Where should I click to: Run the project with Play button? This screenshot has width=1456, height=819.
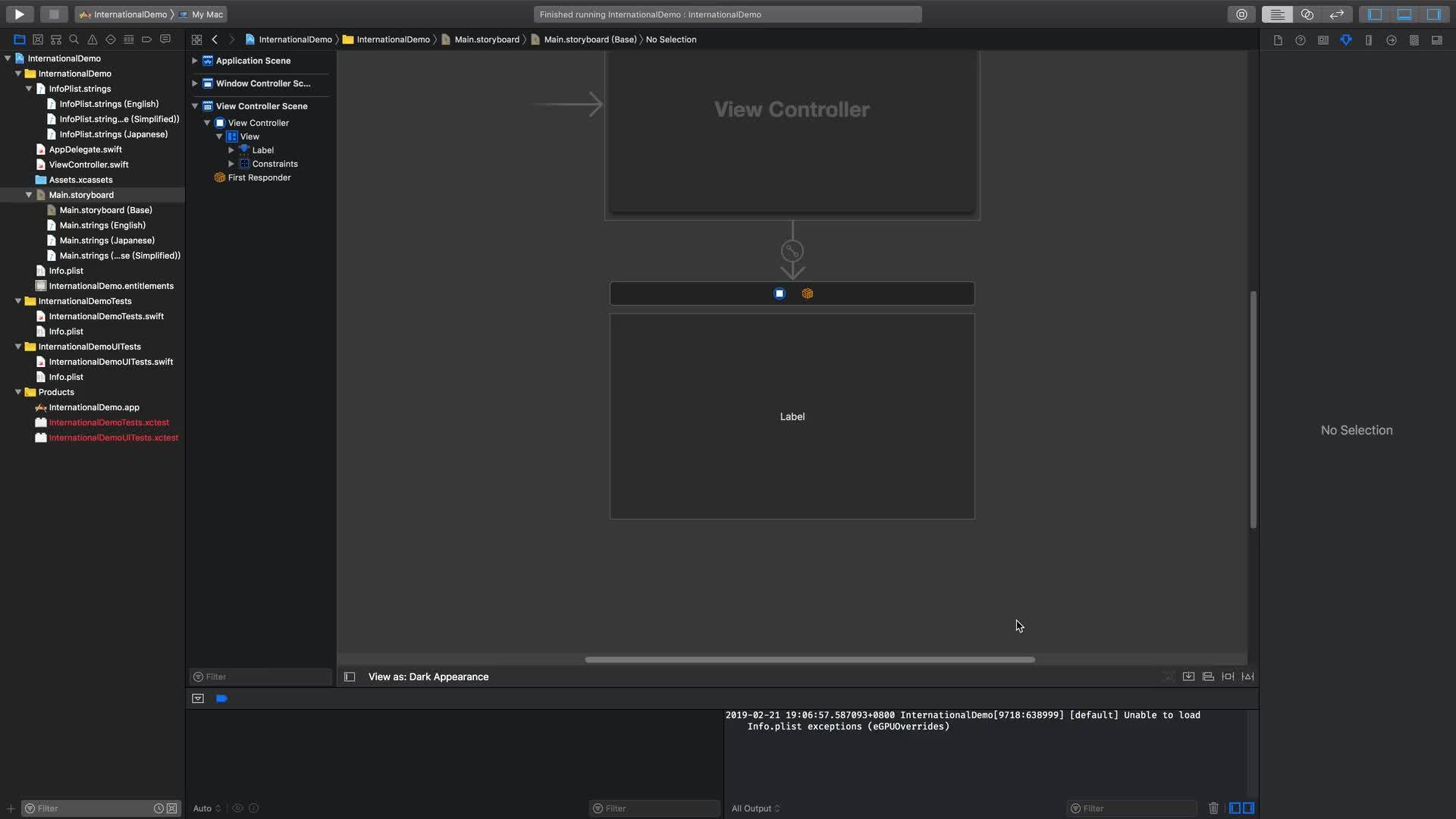pyautogui.click(x=20, y=14)
